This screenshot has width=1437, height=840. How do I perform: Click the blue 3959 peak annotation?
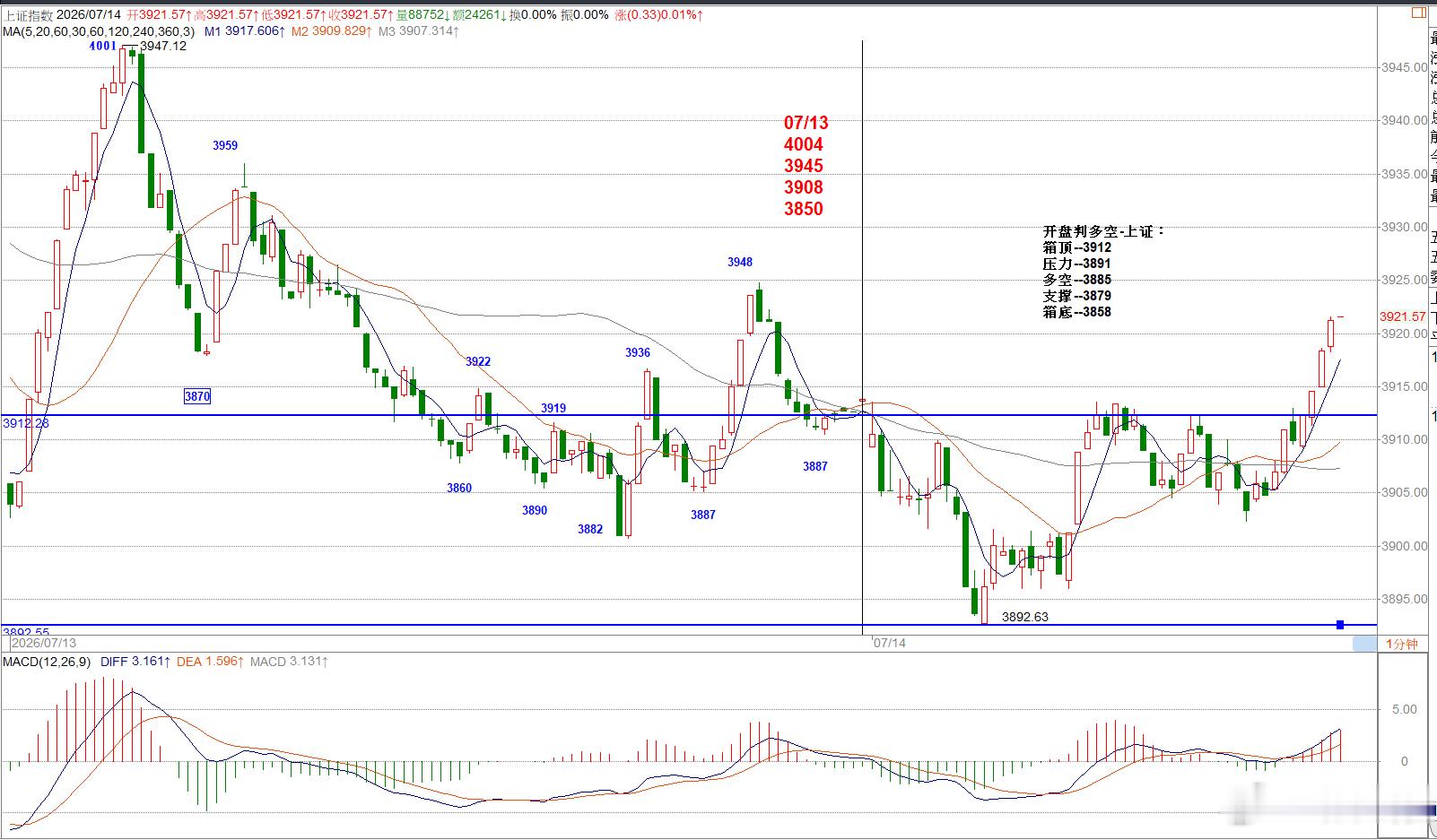point(225,145)
